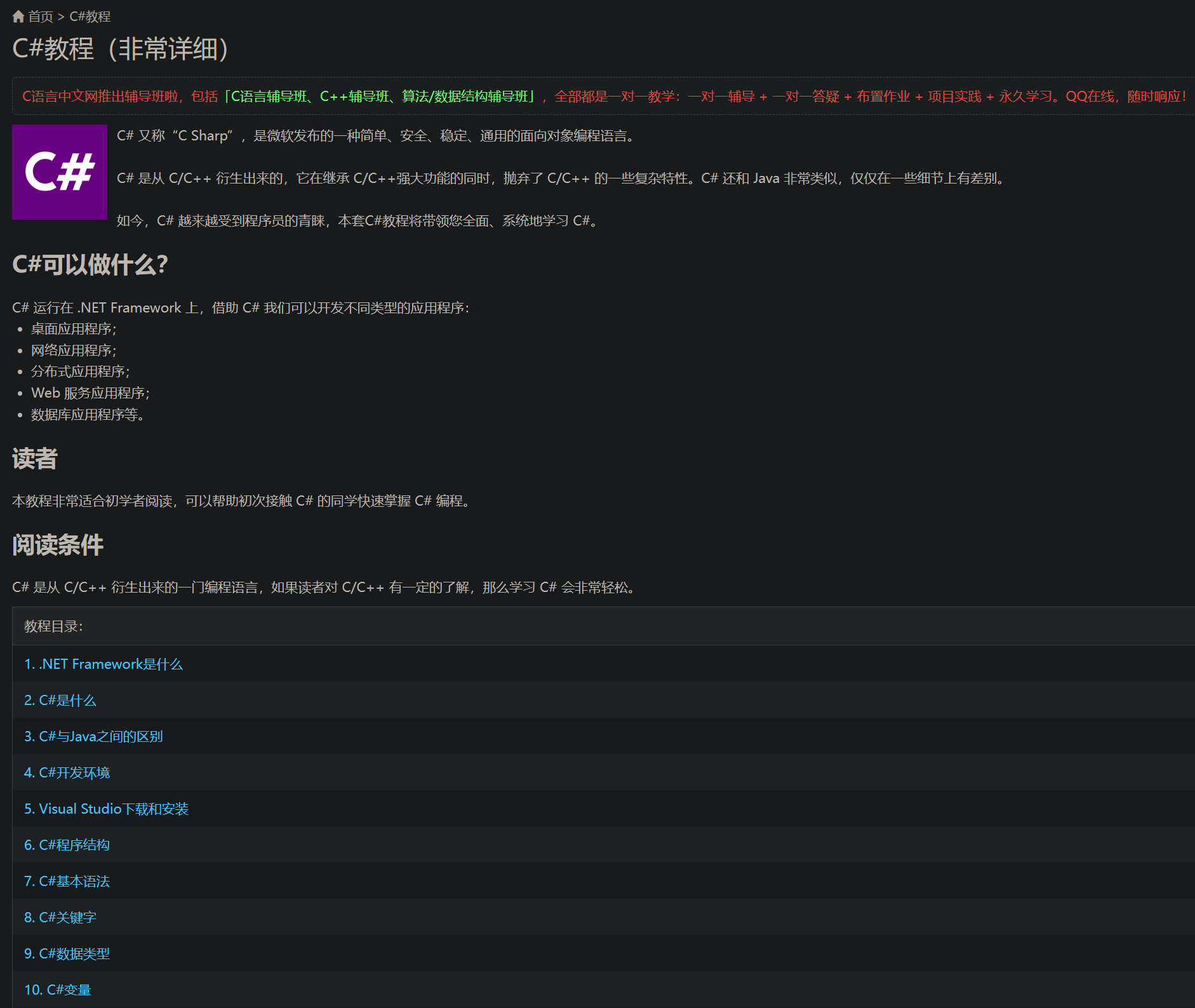The image size is (1195, 1008).
Task: Open link '5. Visual Studio下载和安装'
Action: [x=107, y=809]
